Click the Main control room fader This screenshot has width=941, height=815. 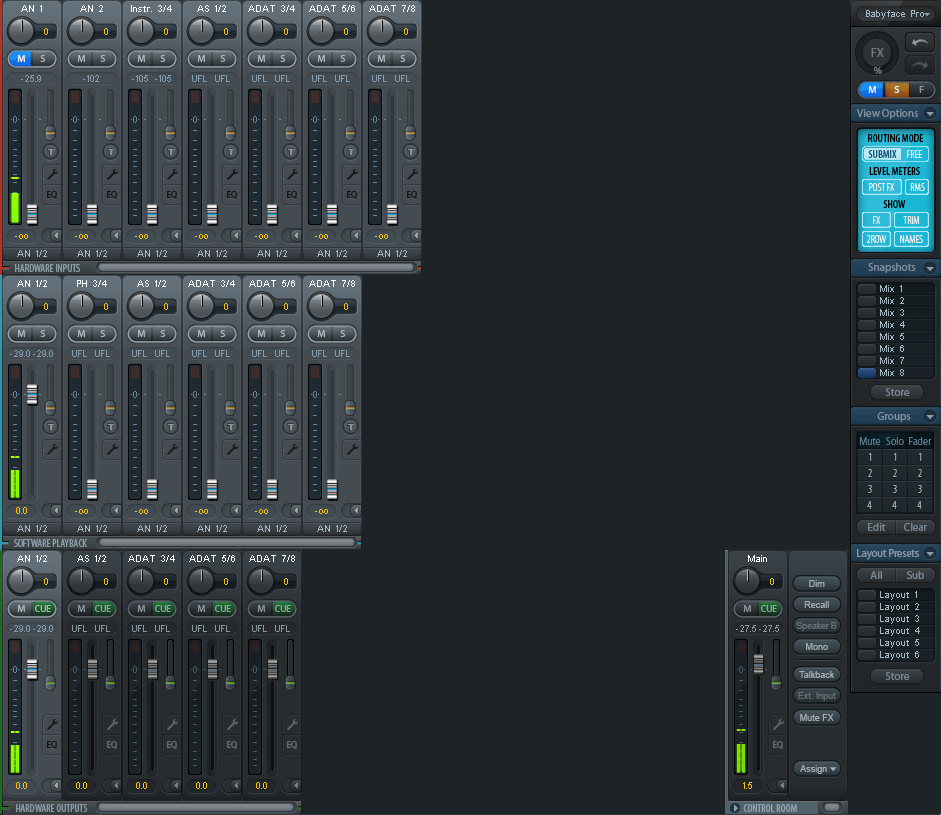[759, 664]
